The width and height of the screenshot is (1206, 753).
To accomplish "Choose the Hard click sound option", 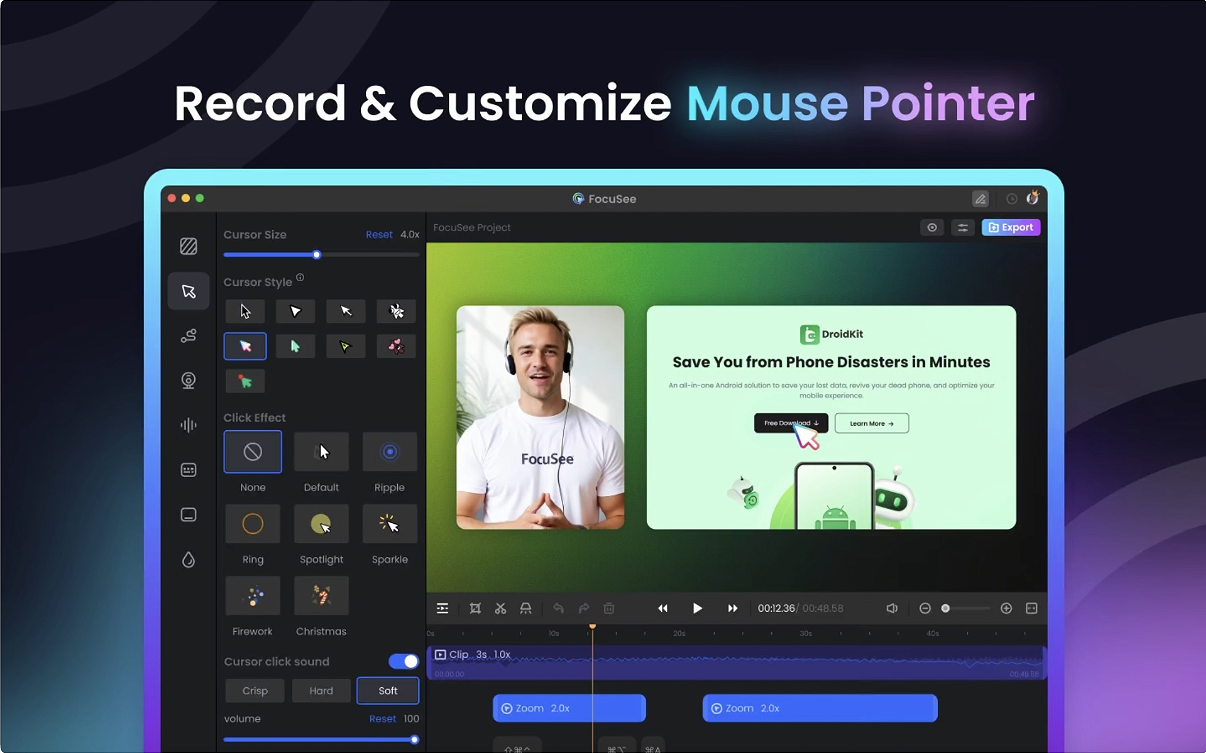I will pos(321,691).
